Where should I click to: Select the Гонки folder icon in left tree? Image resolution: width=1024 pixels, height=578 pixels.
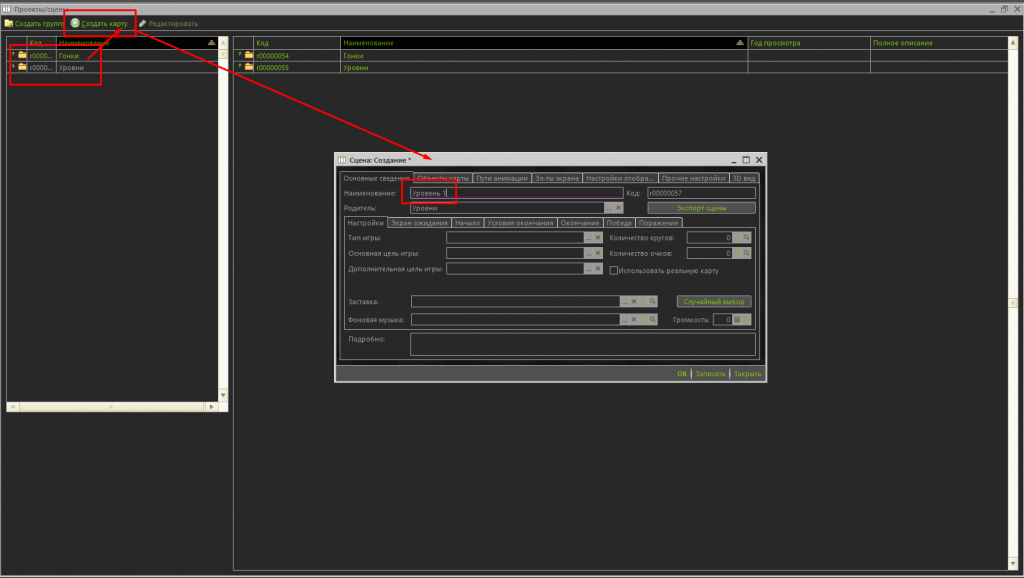click(x=22, y=56)
